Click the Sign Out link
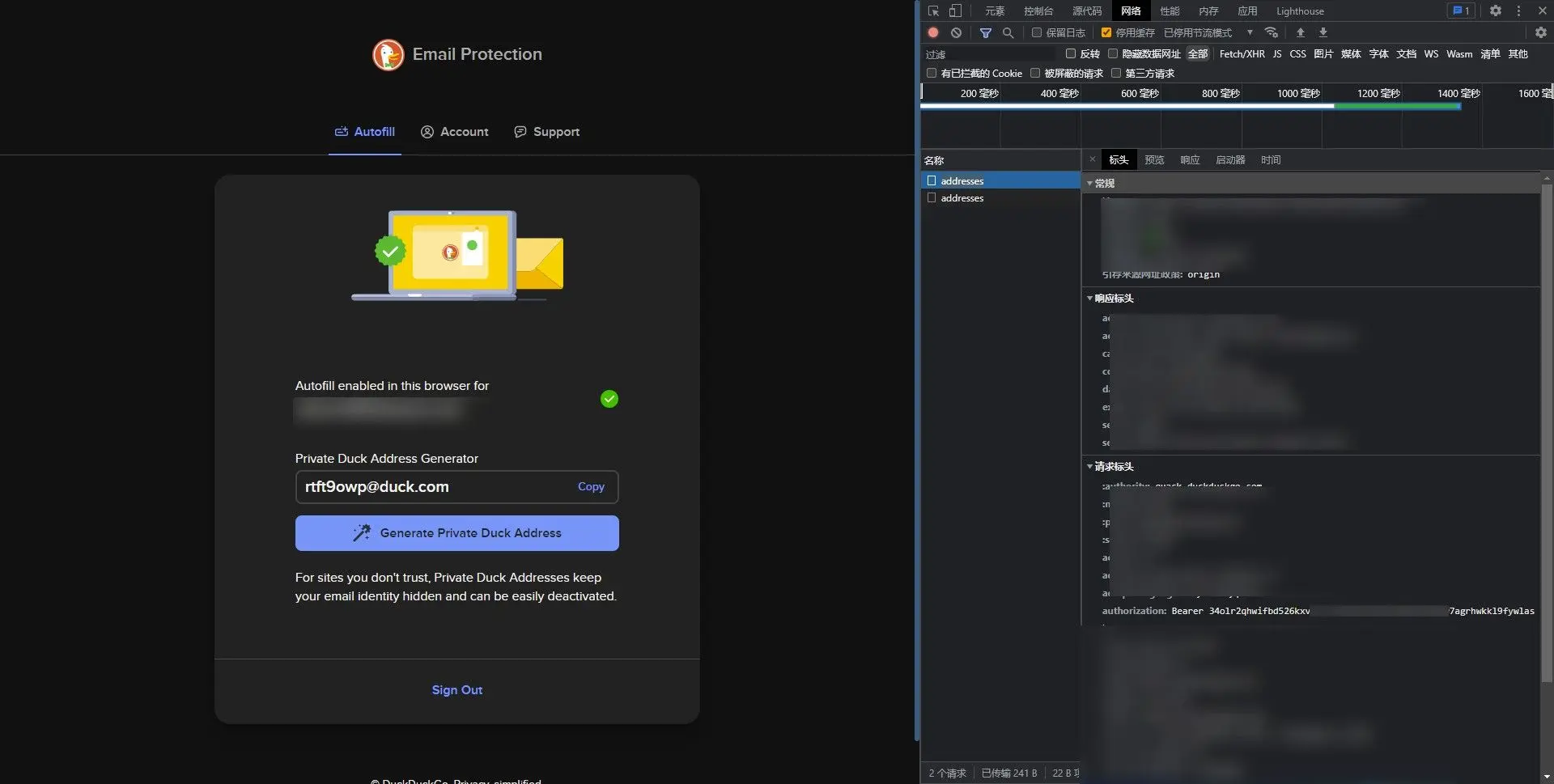Viewport: 1554px width, 784px height. click(456, 689)
